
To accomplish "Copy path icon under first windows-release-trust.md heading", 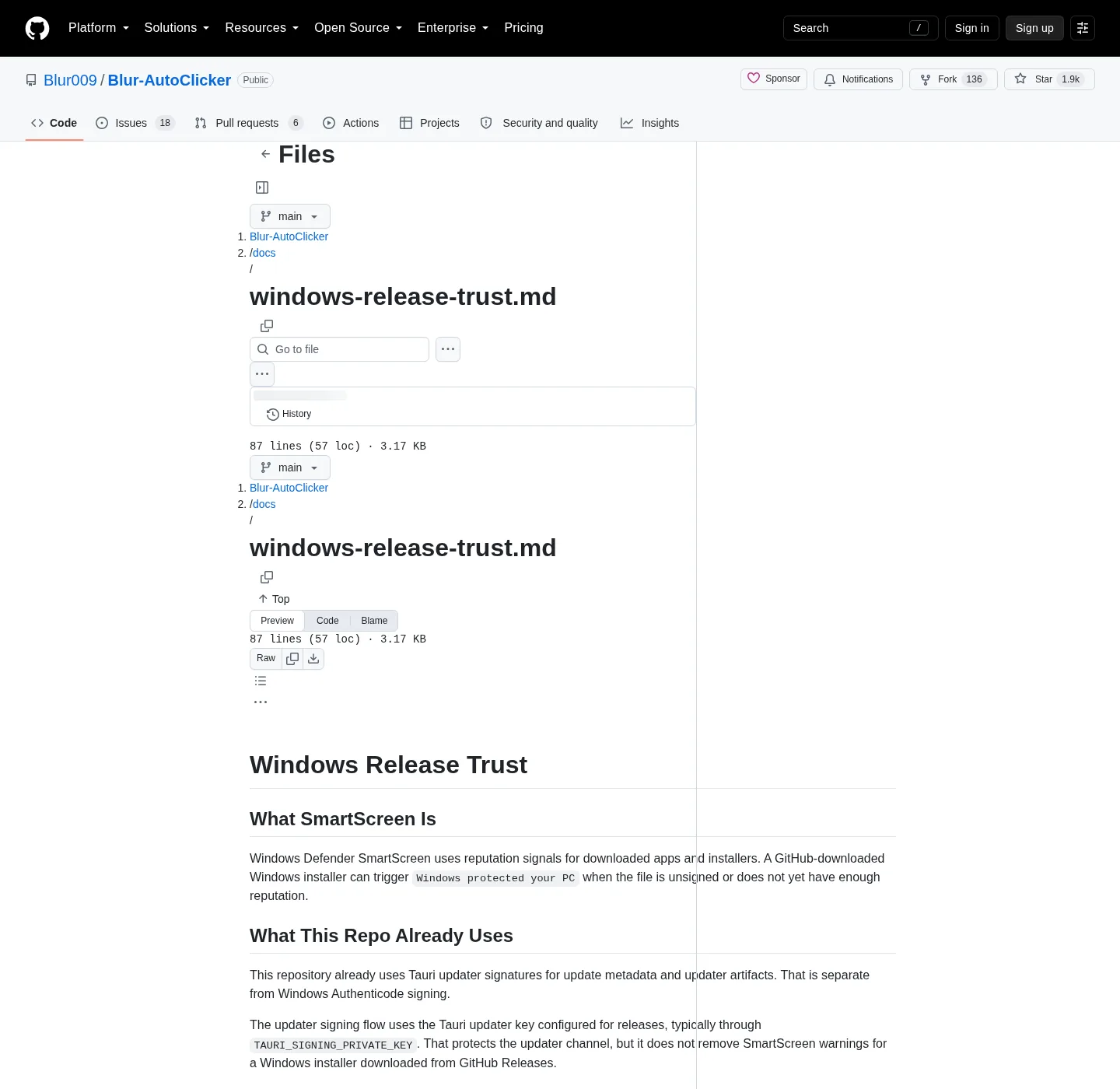I will 267,326.
